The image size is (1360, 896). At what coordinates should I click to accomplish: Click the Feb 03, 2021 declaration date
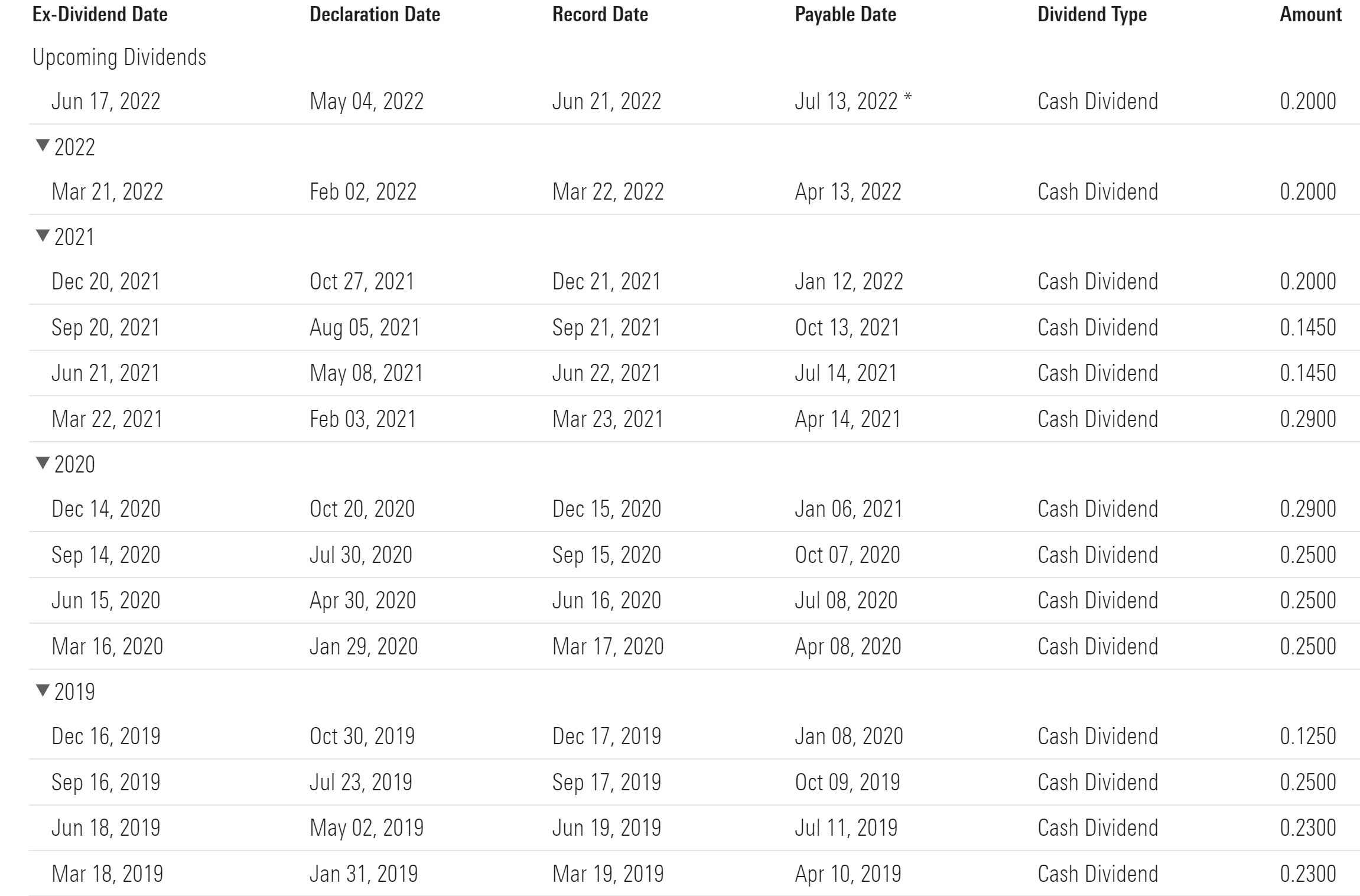coord(363,419)
